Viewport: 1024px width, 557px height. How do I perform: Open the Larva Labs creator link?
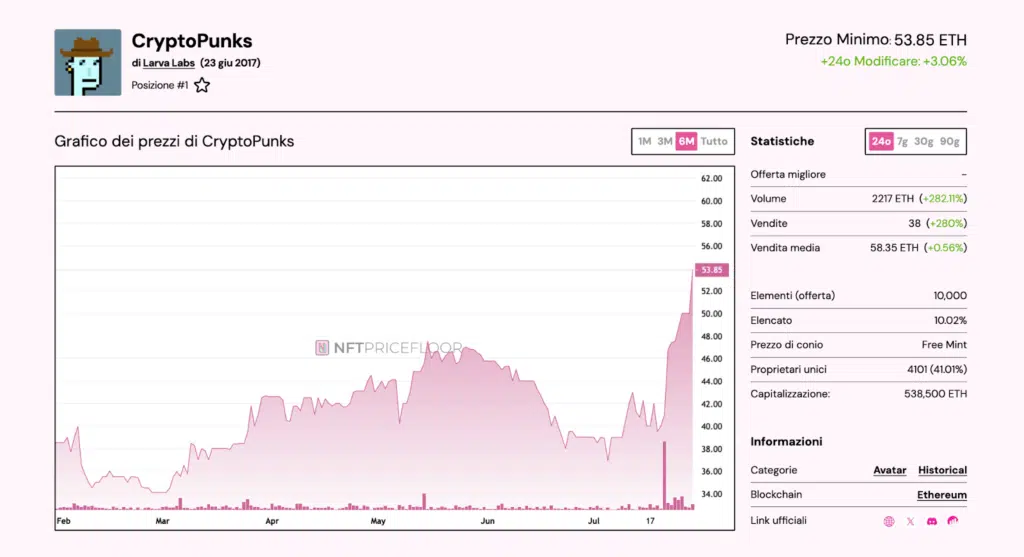pyautogui.click(x=168, y=63)
